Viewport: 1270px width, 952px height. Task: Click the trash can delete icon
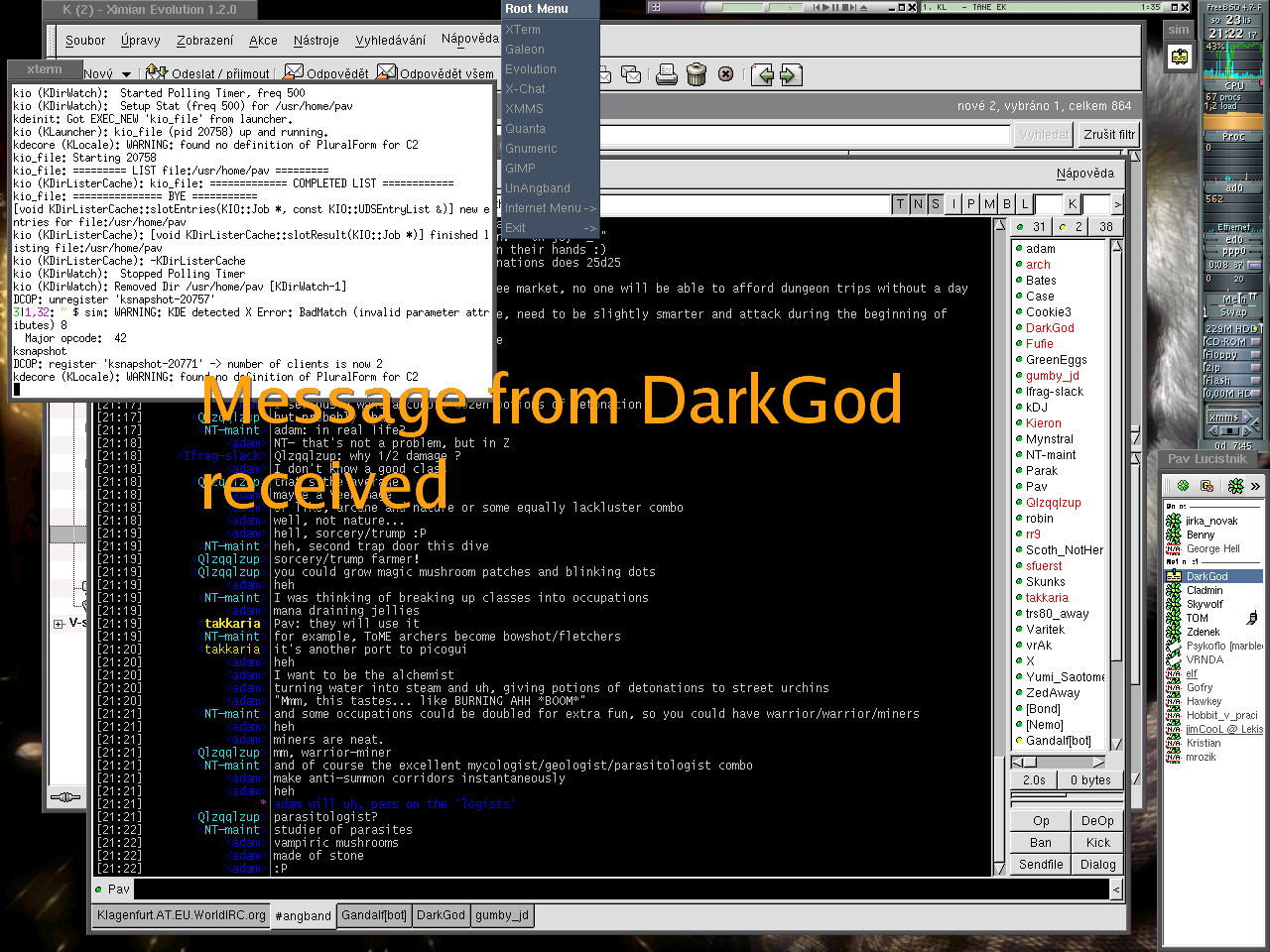pos(697,74)
